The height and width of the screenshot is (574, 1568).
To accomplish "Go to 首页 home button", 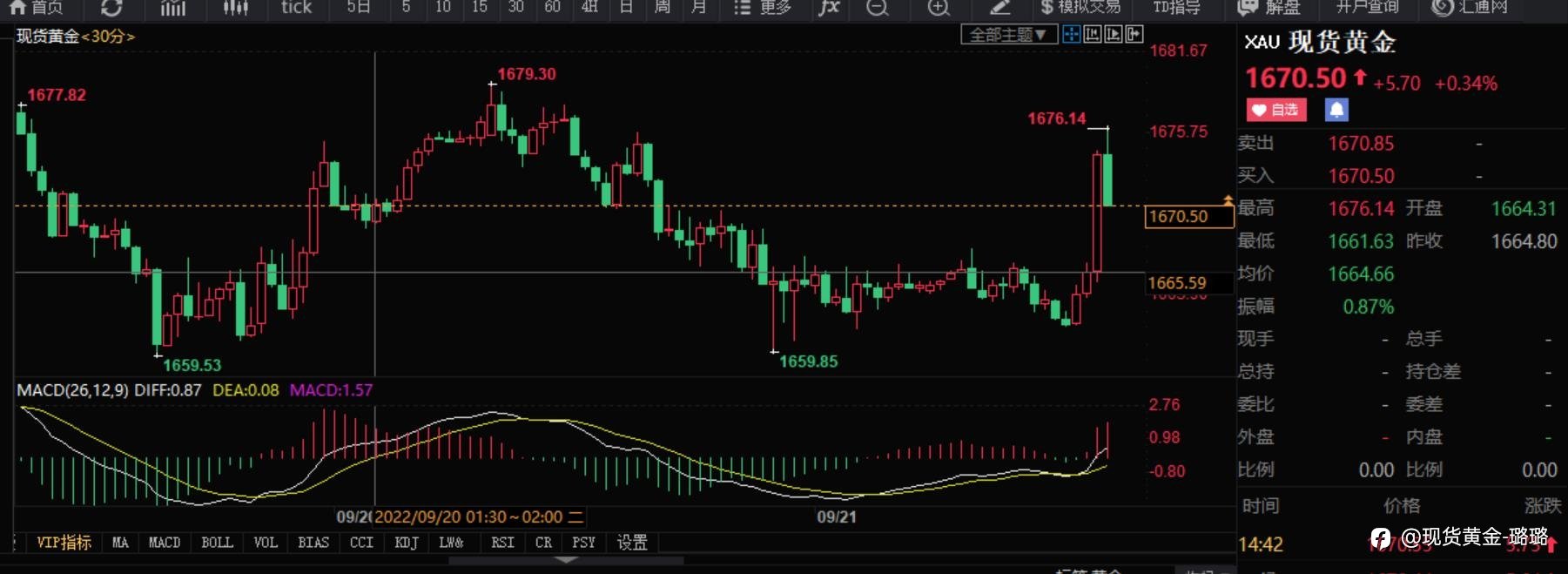I will coord(36,7).
